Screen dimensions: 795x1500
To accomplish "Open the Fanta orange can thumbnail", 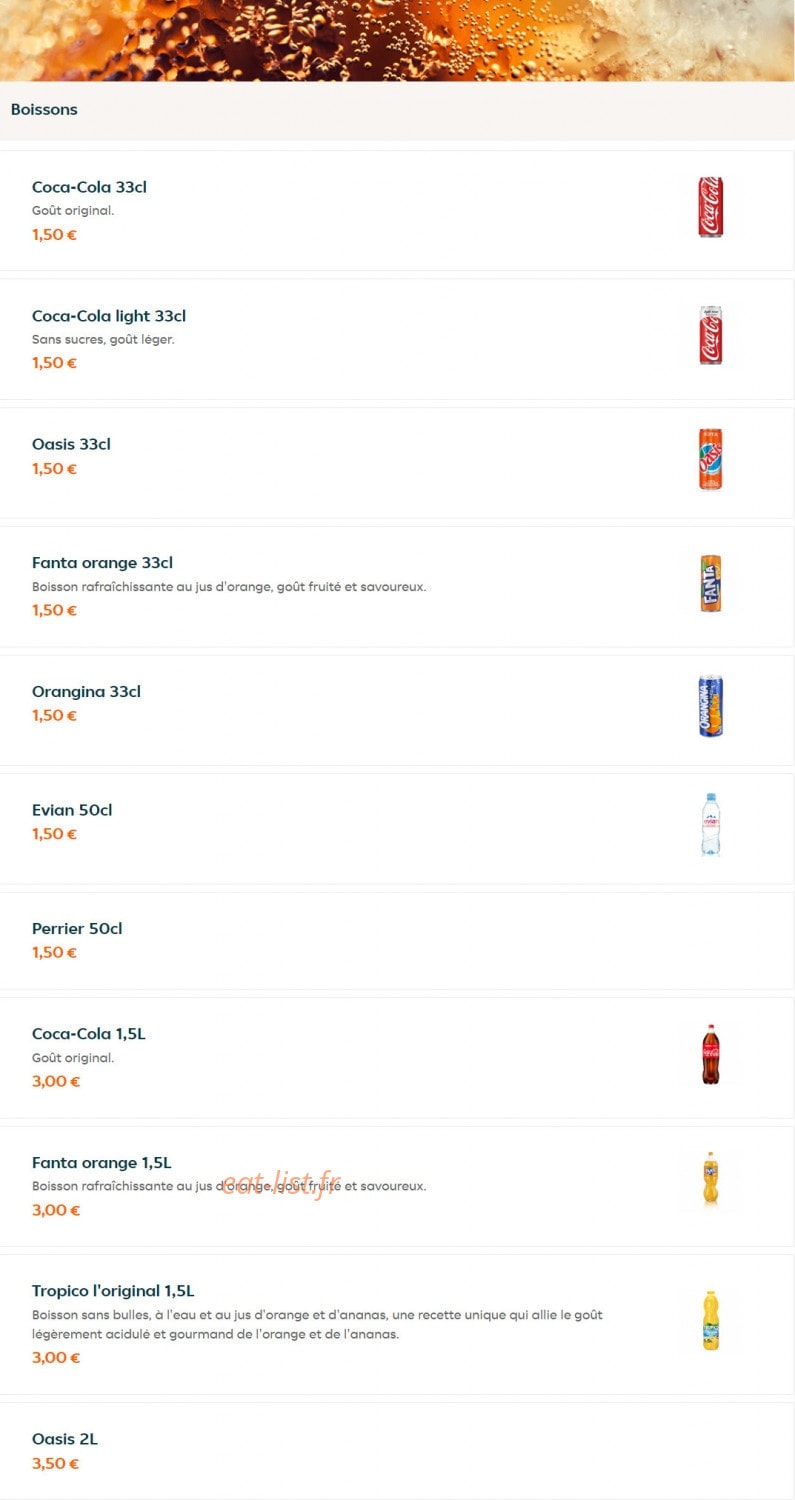I will [710, 583].
